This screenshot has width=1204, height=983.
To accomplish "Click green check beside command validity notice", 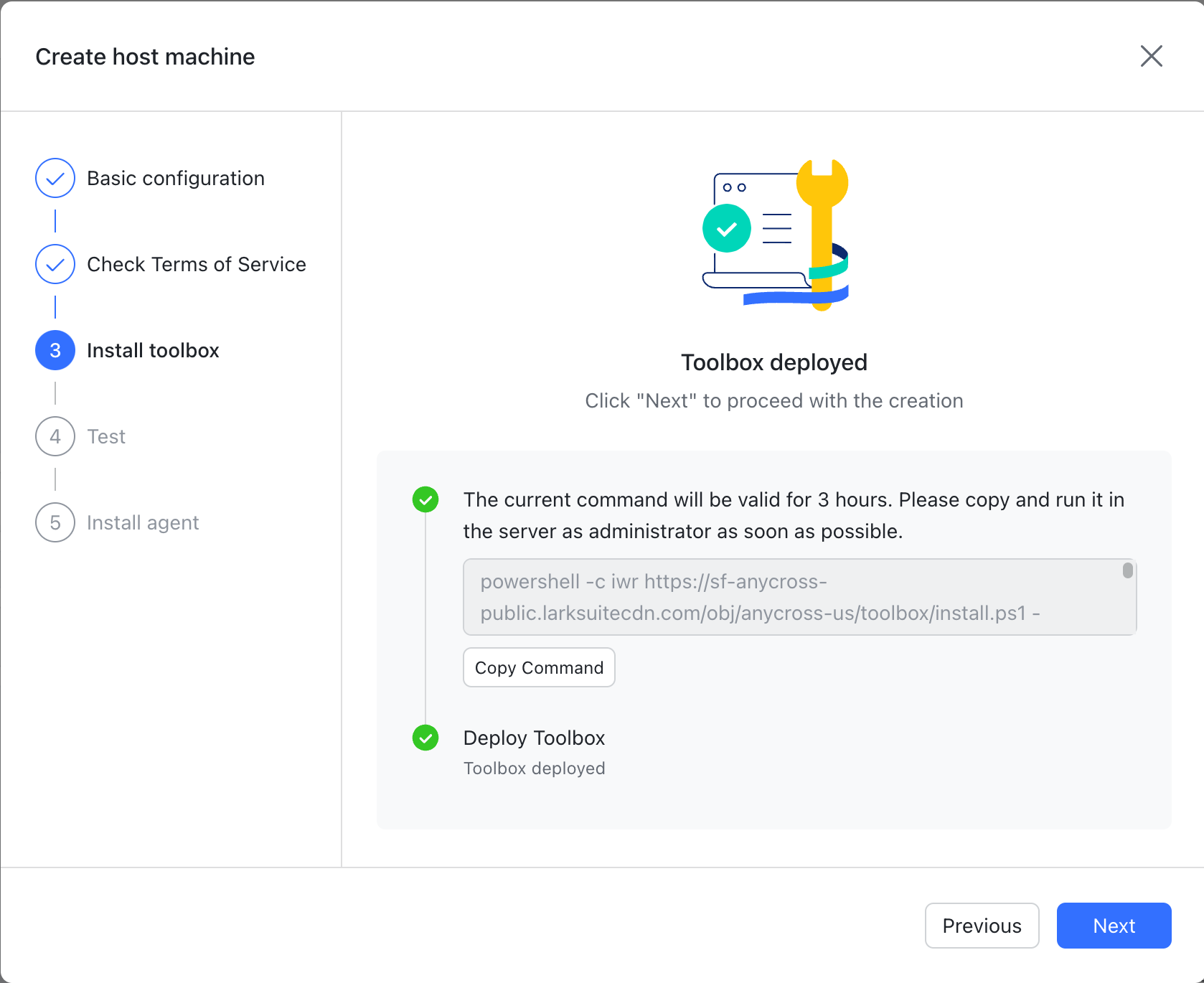I will pos(425,499).
